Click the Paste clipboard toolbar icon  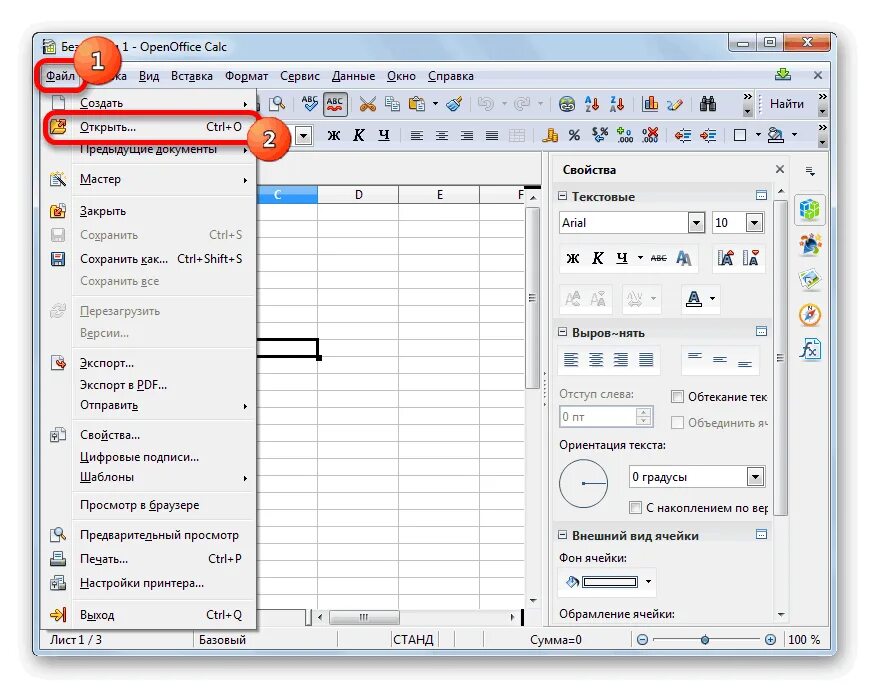pyautogui.click(x=417, y=104)
